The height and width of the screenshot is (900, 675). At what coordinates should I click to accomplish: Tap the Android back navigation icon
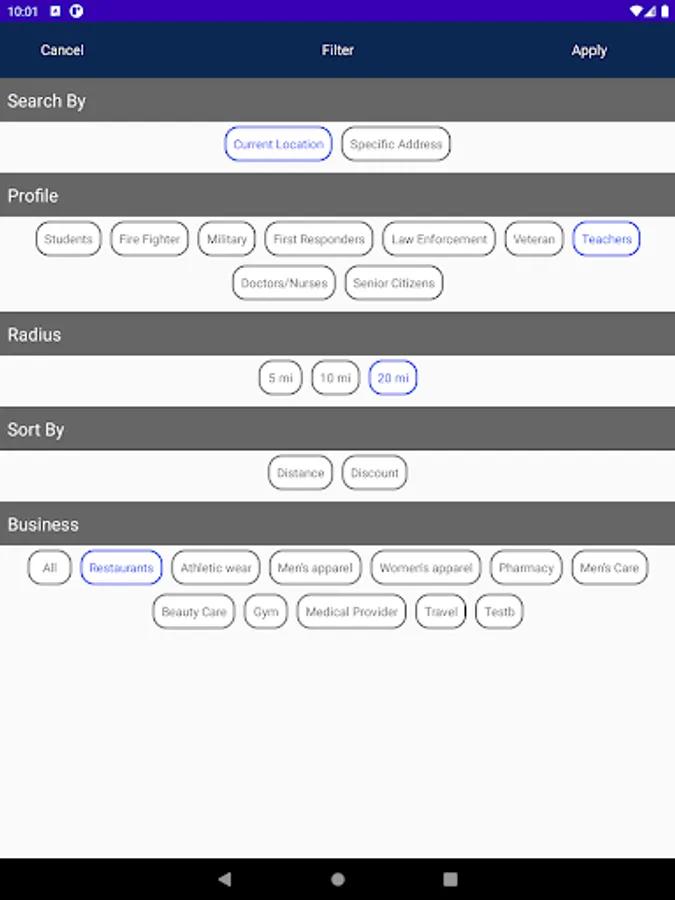[225, 879]
